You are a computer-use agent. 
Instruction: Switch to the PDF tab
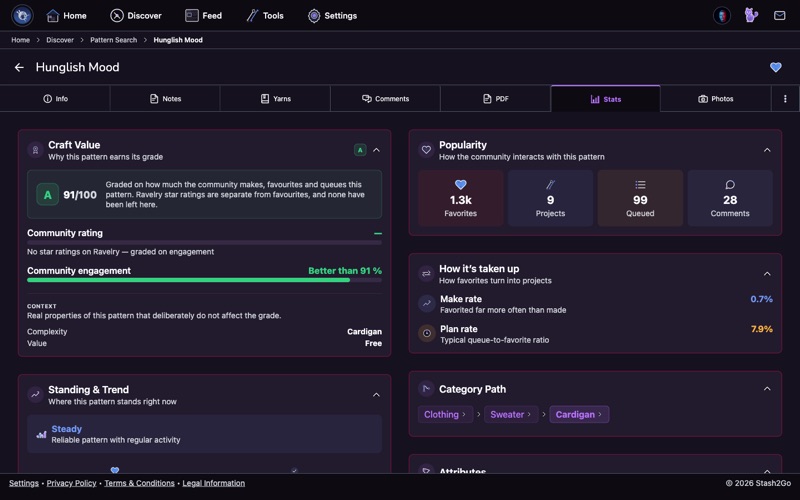pos(496,99)
